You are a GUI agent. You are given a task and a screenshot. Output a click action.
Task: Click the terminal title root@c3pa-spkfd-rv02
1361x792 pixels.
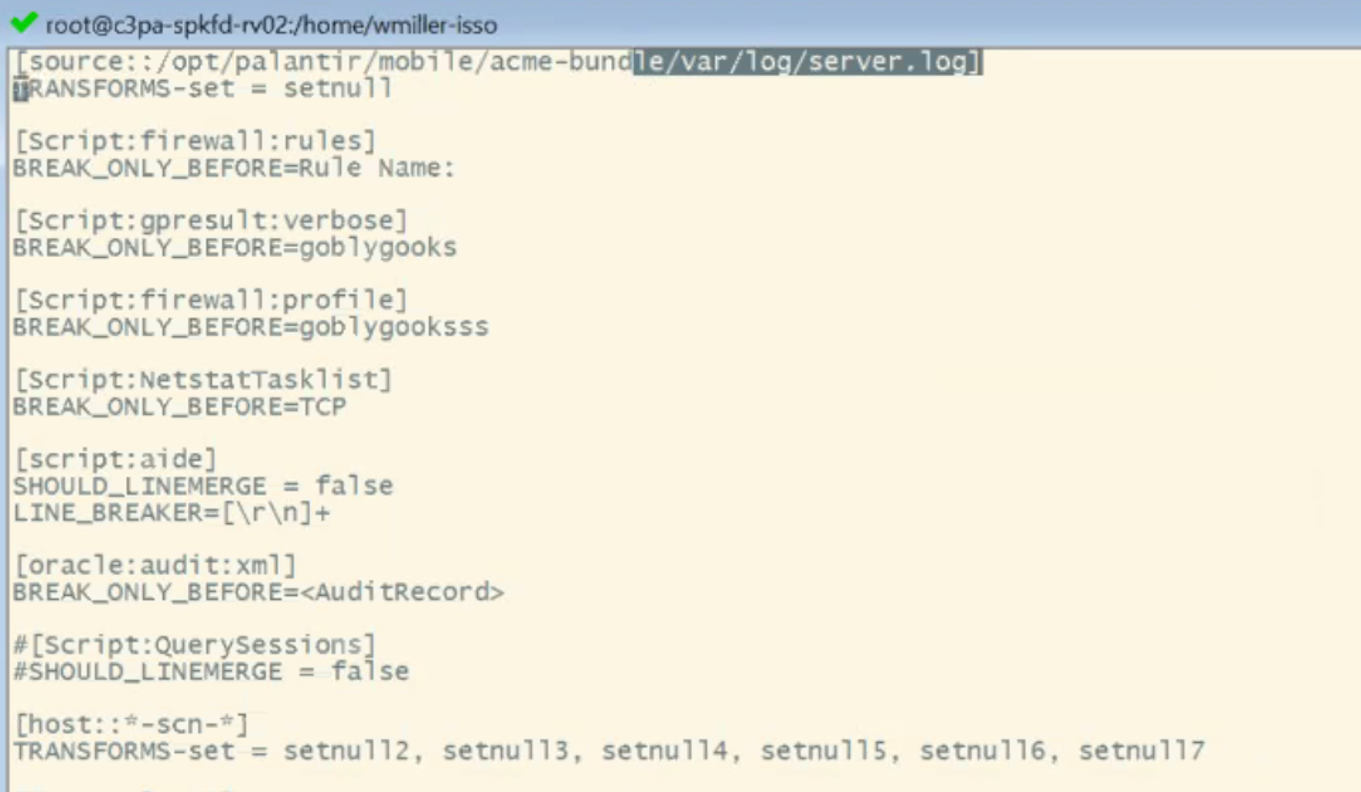click(x=271, y=24)
